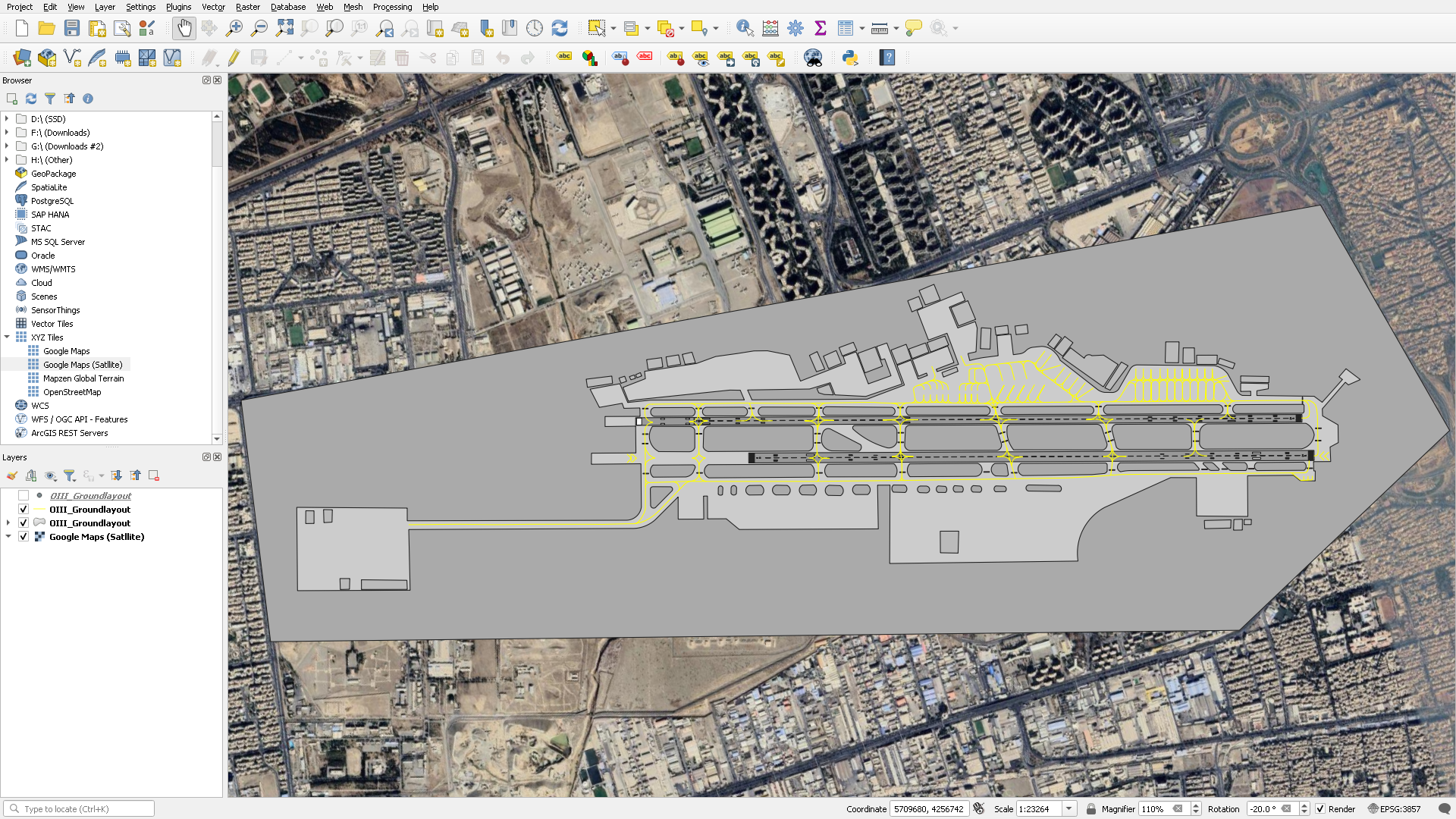Create a new project with the blank page icon

22,29
